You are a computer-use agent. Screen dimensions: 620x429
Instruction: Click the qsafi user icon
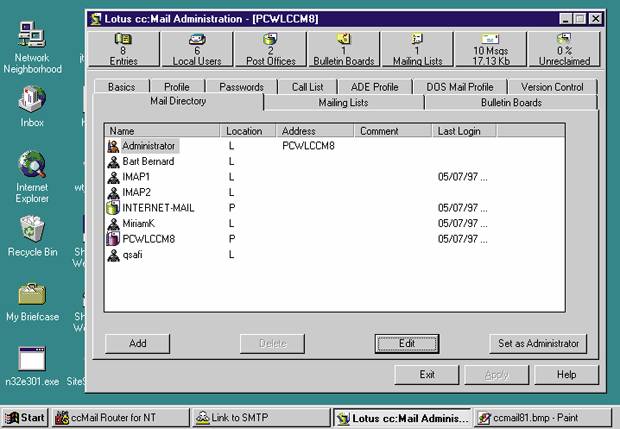113,255
